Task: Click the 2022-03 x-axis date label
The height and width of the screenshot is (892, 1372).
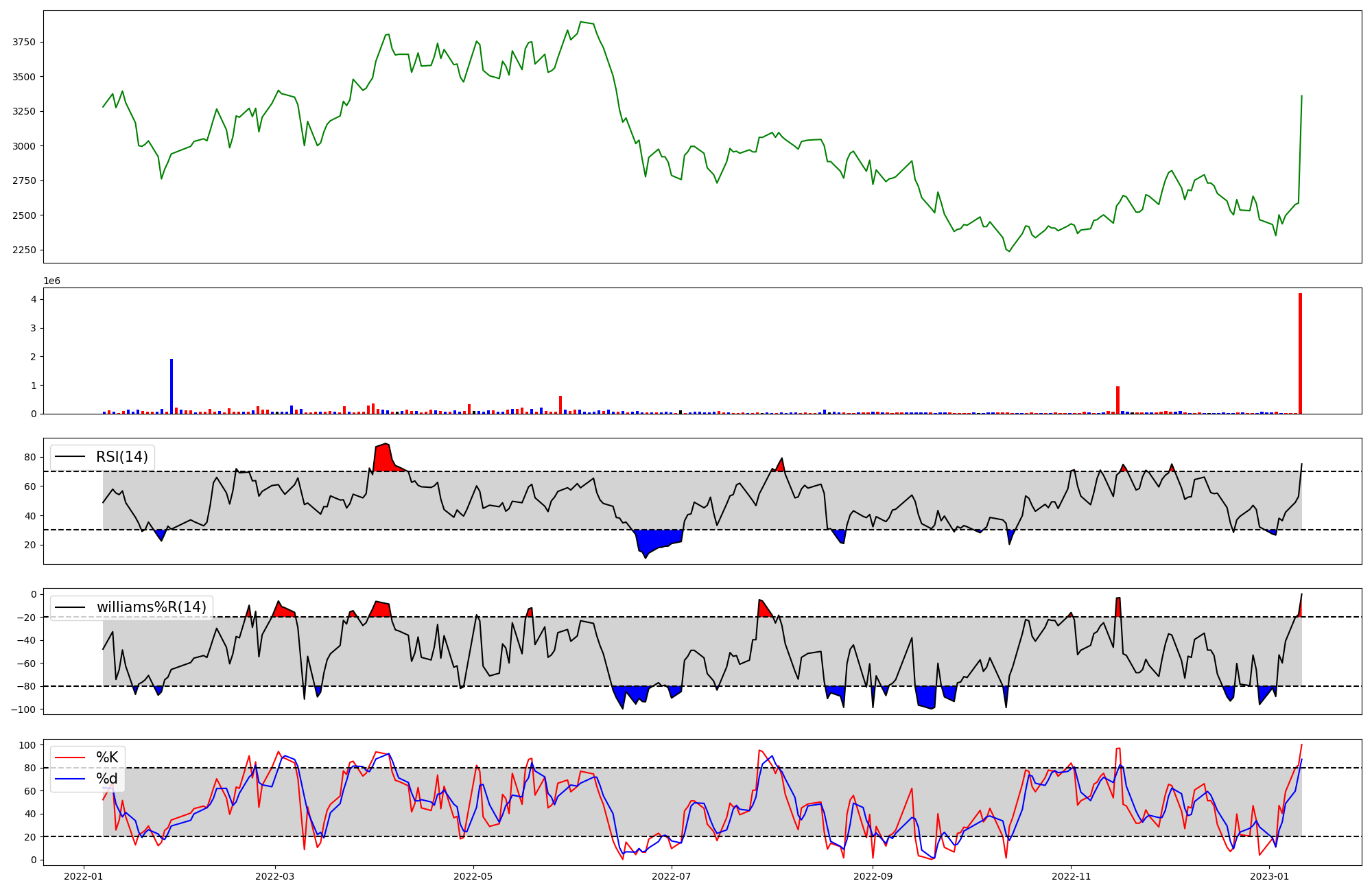Action: [x=275, y=876]
